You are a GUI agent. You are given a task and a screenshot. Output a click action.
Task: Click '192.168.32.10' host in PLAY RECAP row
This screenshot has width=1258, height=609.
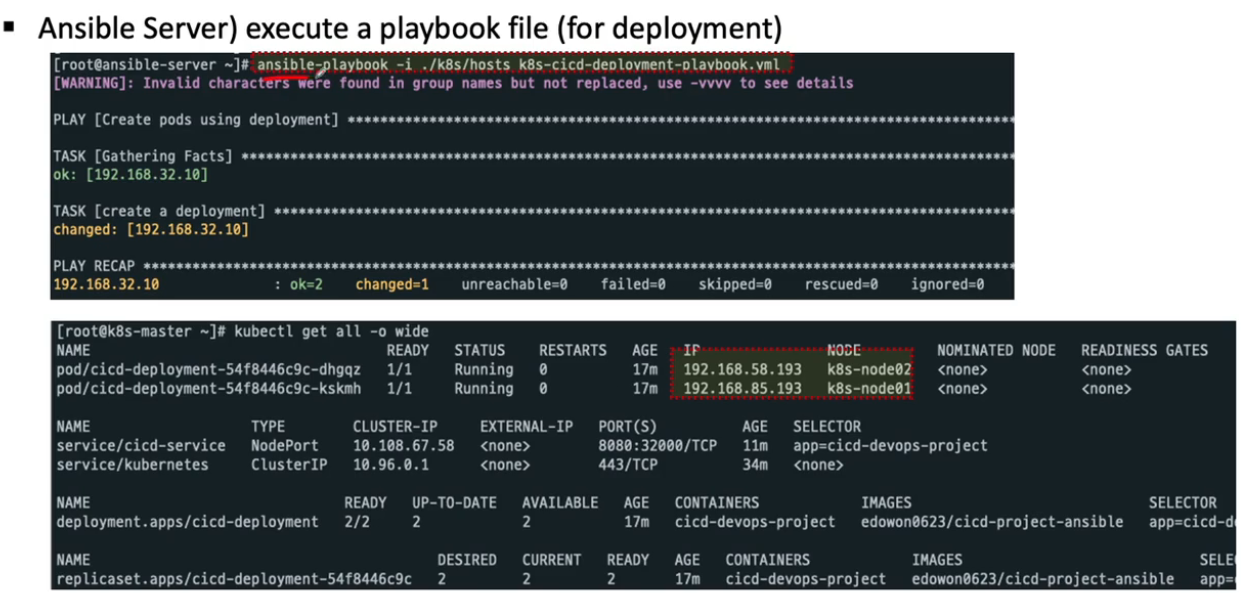click(x=105, y=285)
